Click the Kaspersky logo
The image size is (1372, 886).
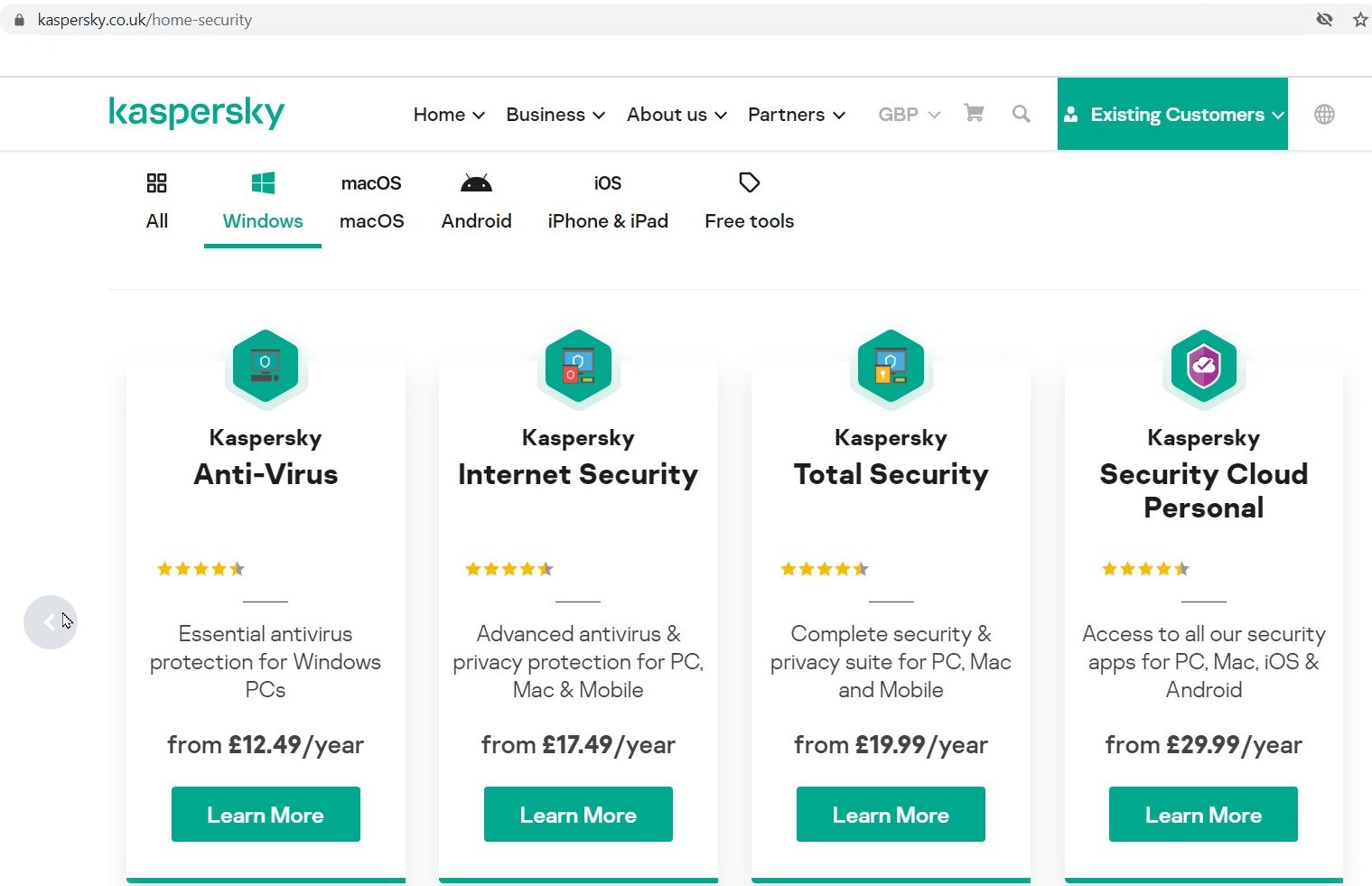(x=196, y=112)
